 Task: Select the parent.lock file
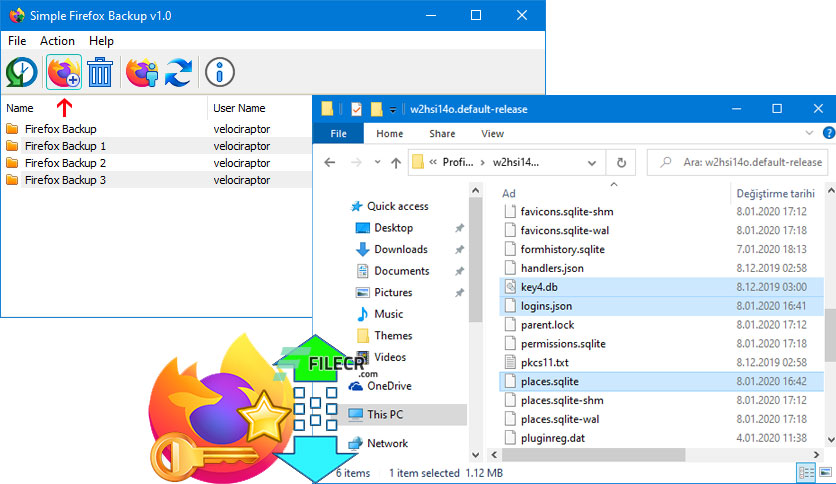pyautogui.click(x=661, y=325)
